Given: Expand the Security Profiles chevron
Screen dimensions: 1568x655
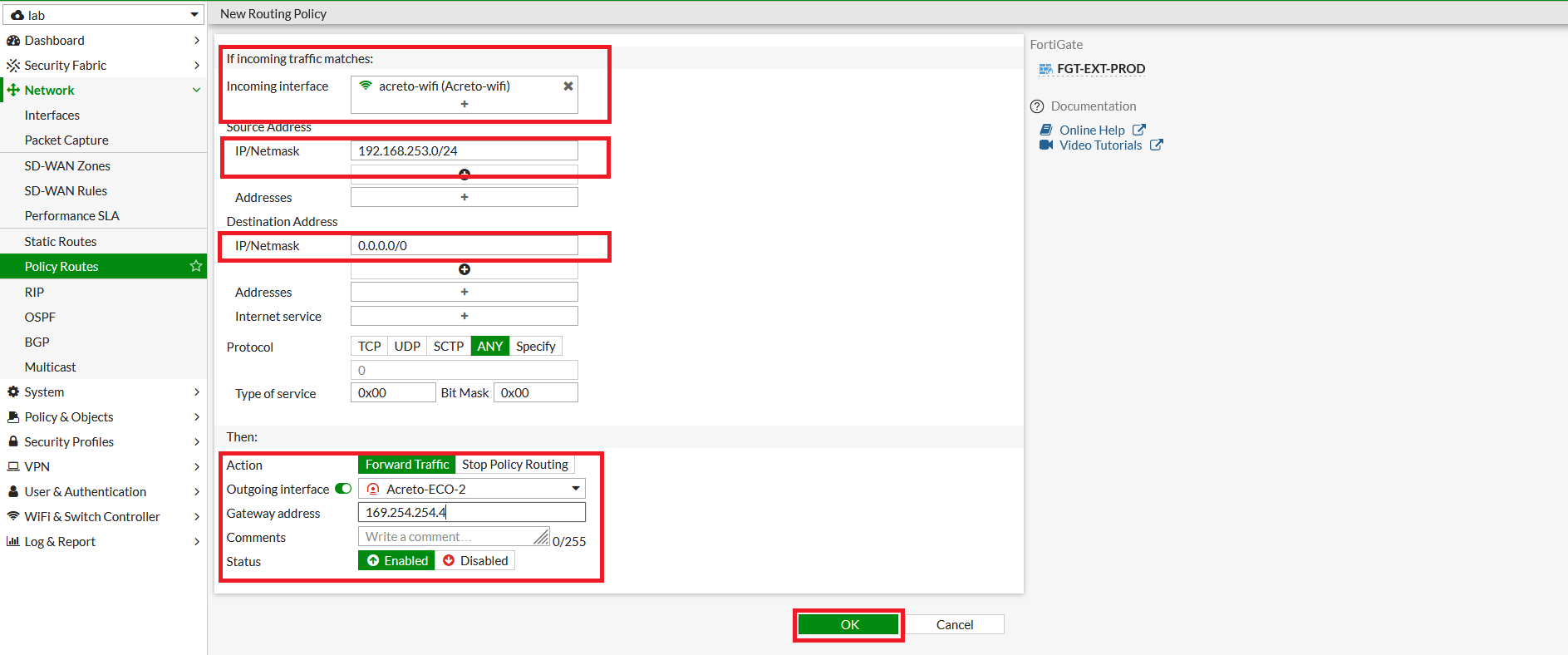Looking at the screenshot, I should coord(197,442).
